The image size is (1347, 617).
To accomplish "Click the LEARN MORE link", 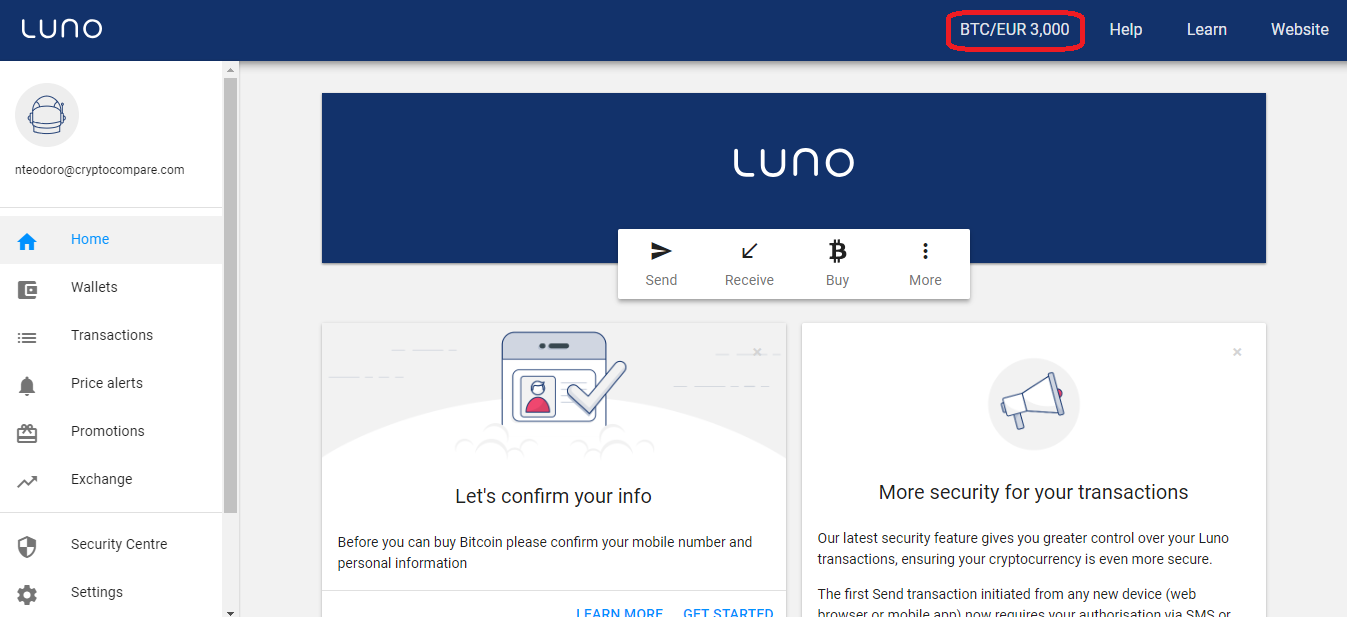I will tap(619, 611).
